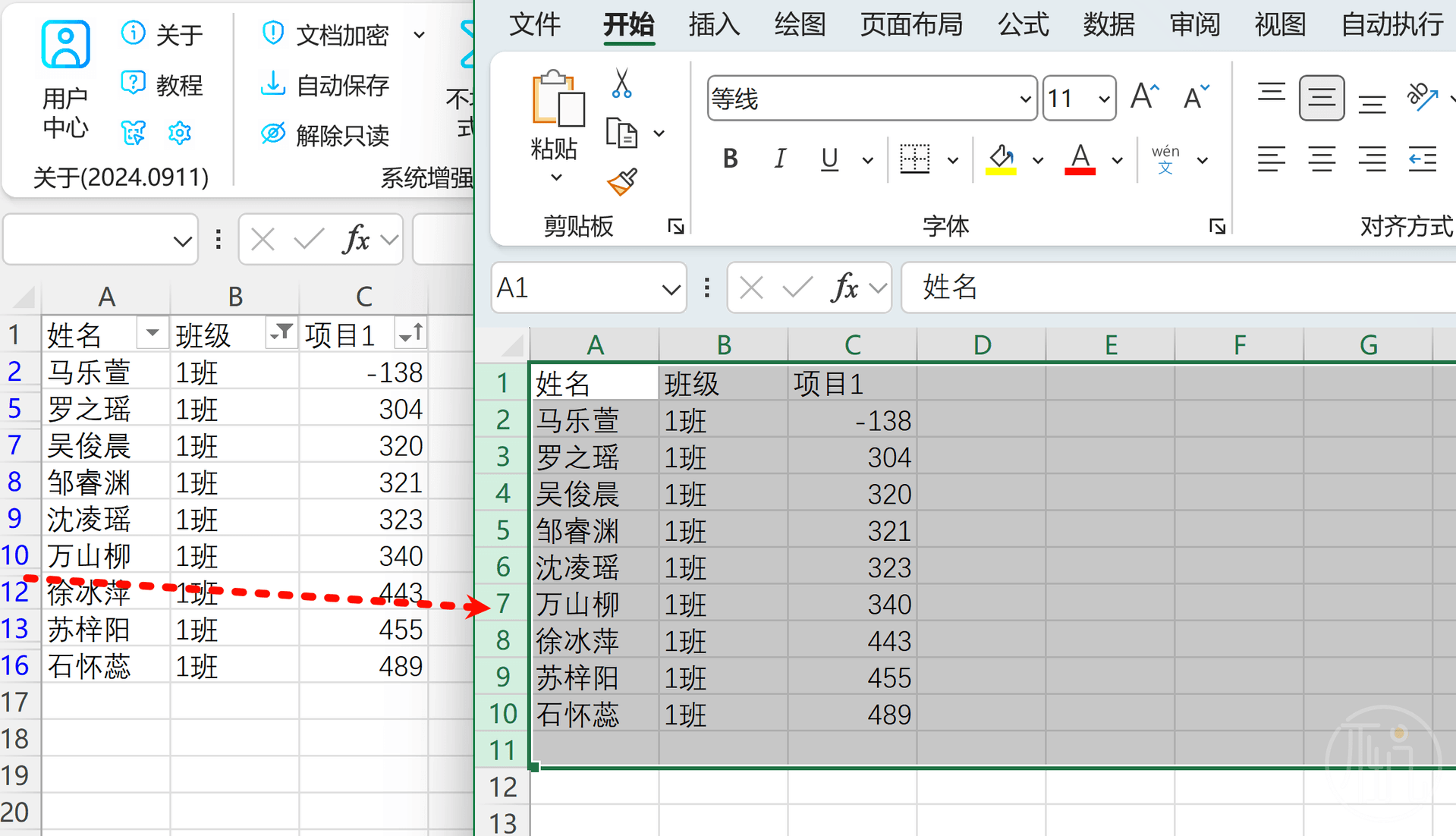Toggle underline formatting

829,159
